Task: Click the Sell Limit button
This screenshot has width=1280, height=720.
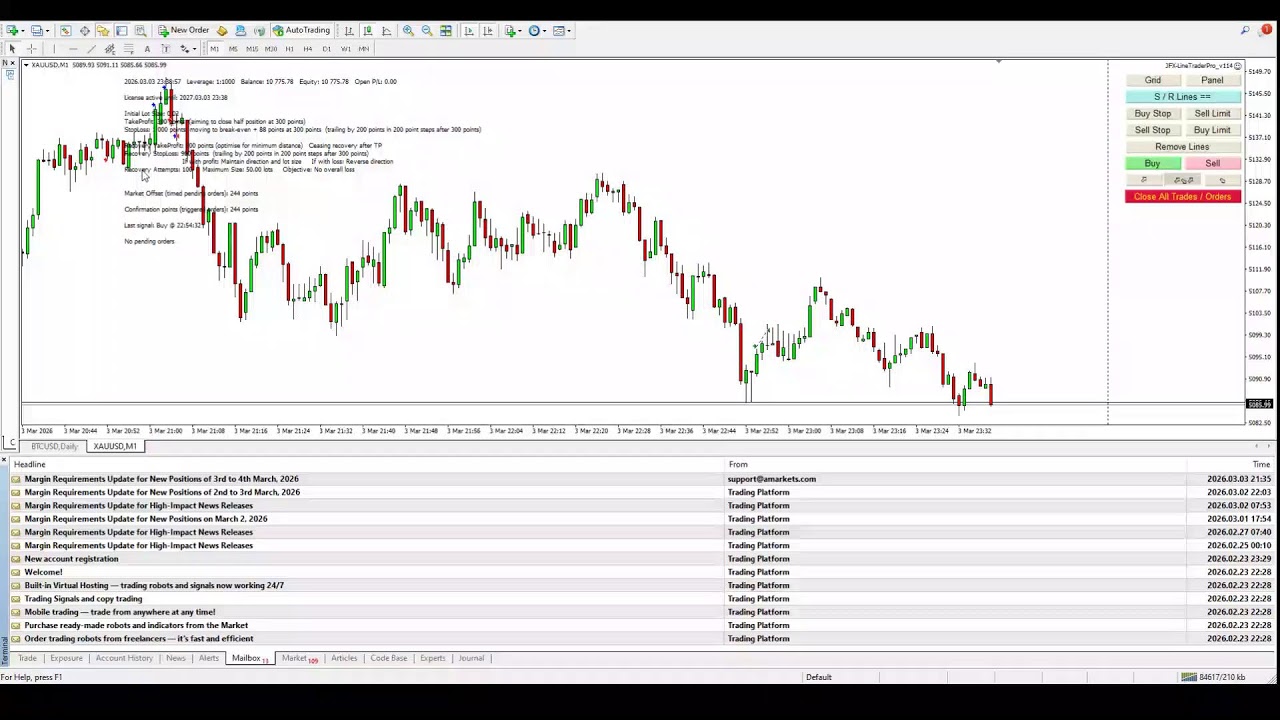Action: [x=1212, y=113]
